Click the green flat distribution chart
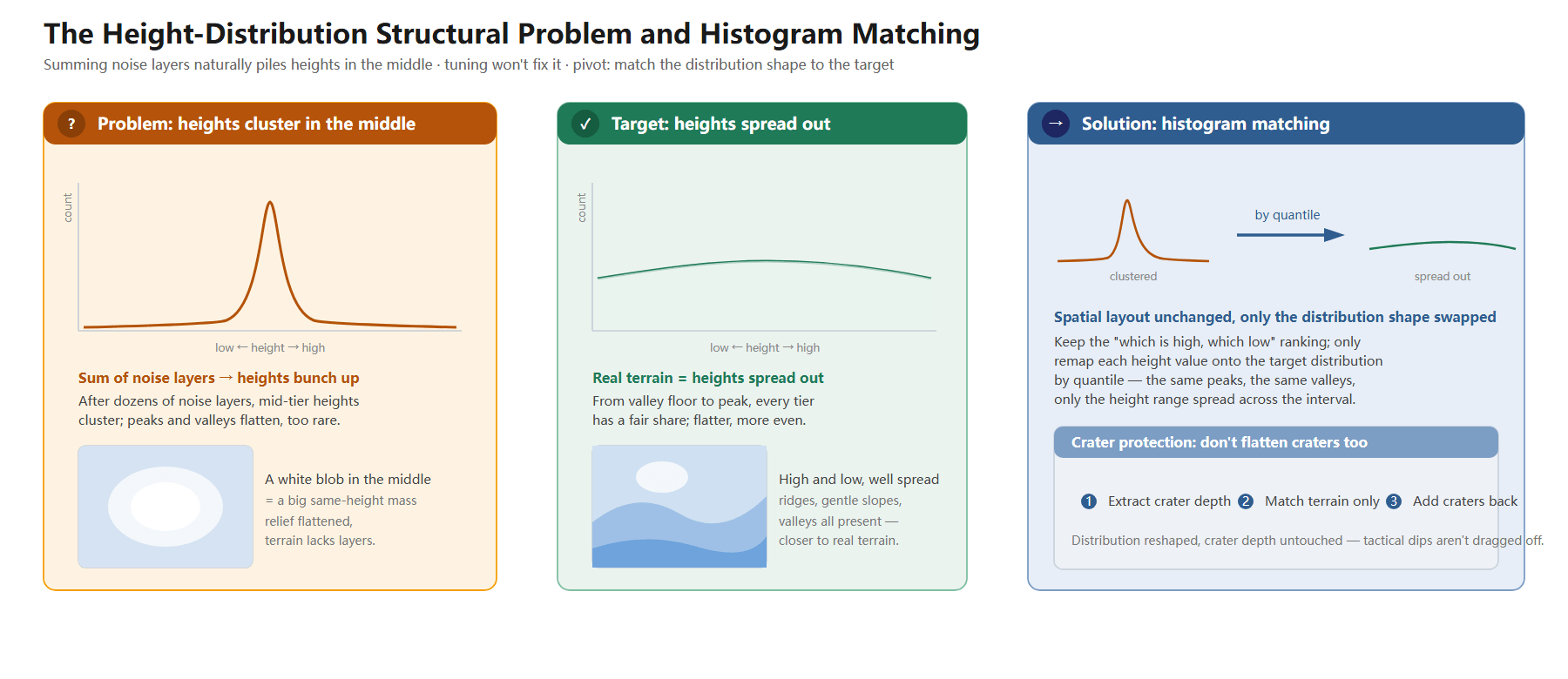 click(764, 257)
